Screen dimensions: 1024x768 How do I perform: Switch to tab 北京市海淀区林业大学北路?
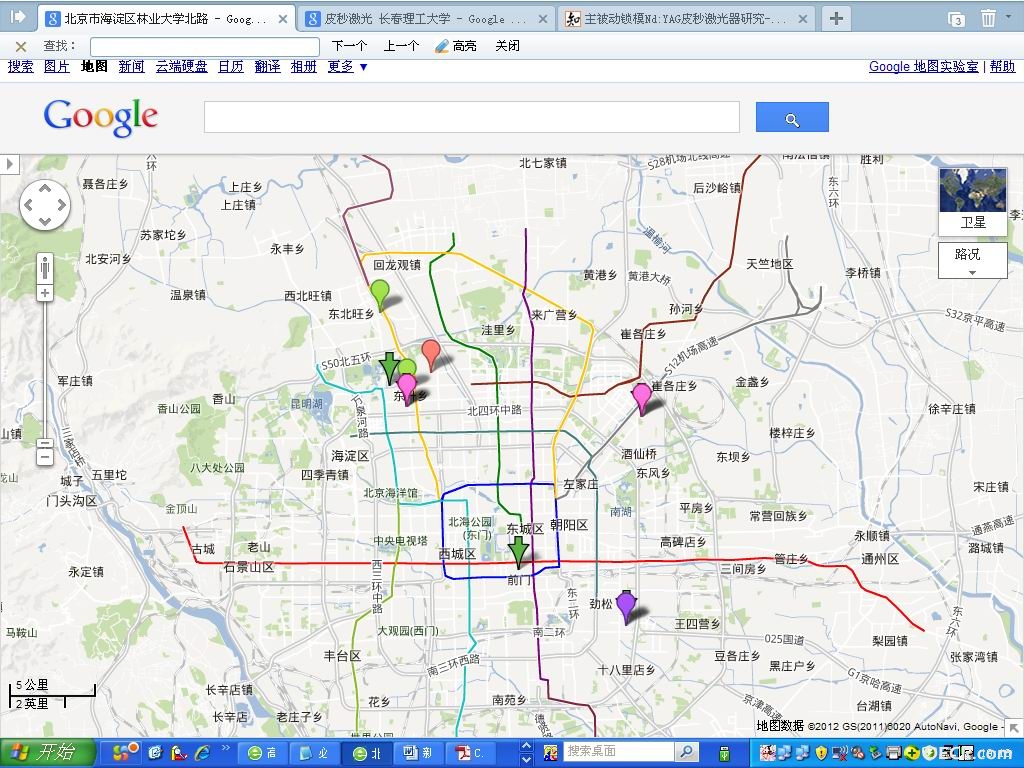(165, 19)
